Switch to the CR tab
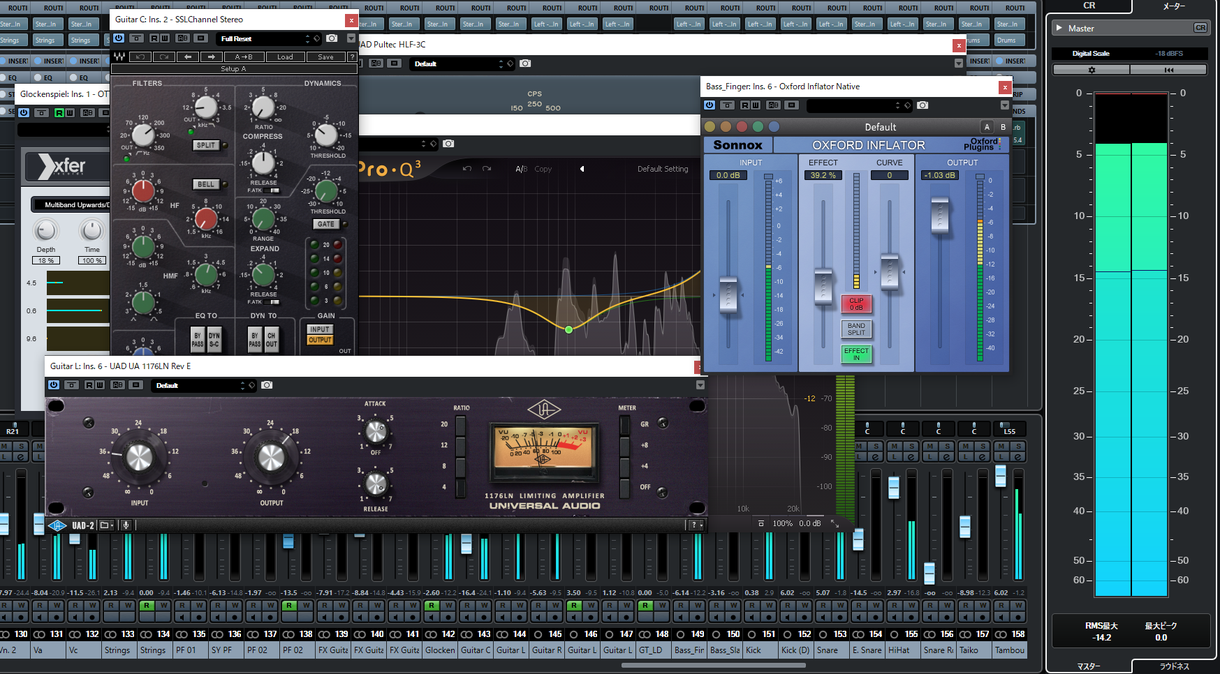The height and width of the screenshot is (674, 1220). click(1089, 6)
